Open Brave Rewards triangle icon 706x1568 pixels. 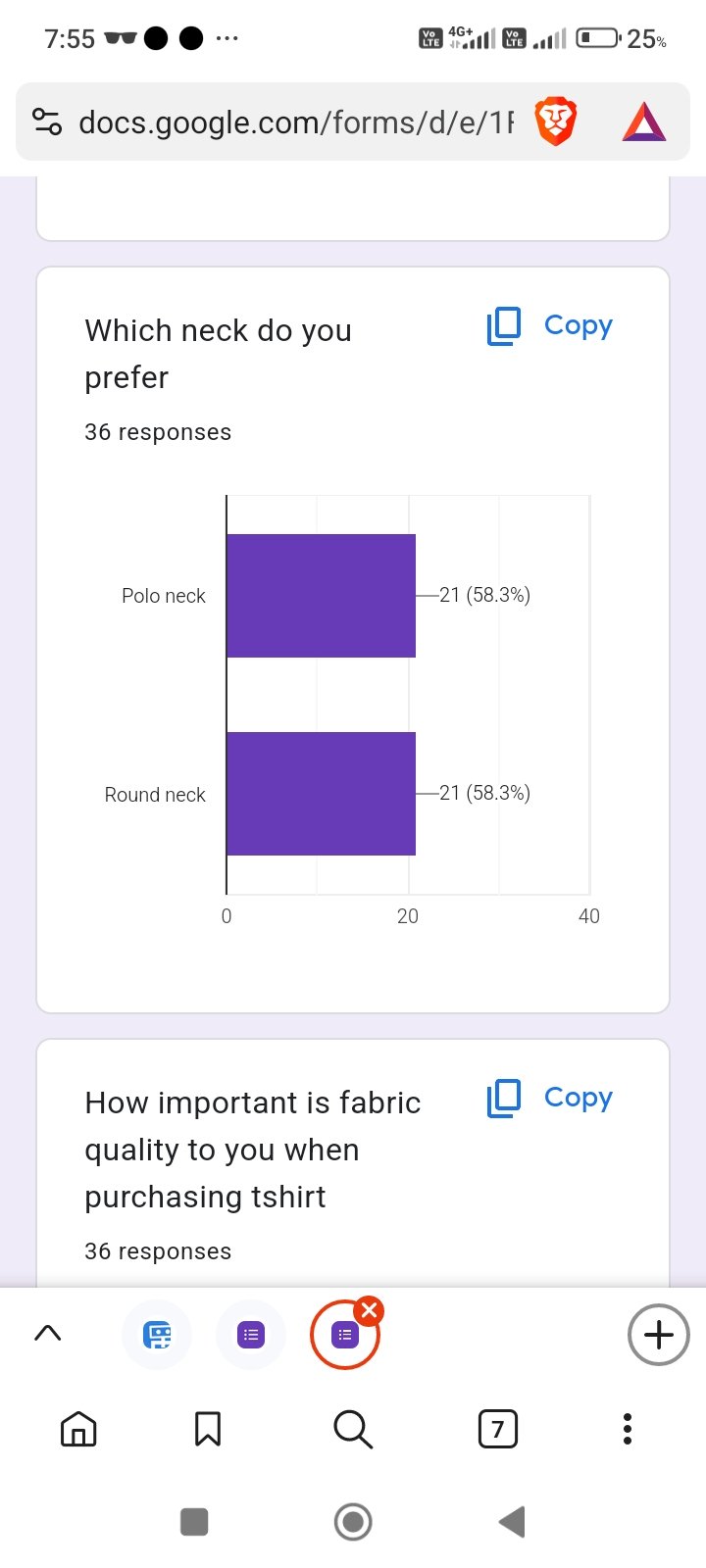[643, 122]
